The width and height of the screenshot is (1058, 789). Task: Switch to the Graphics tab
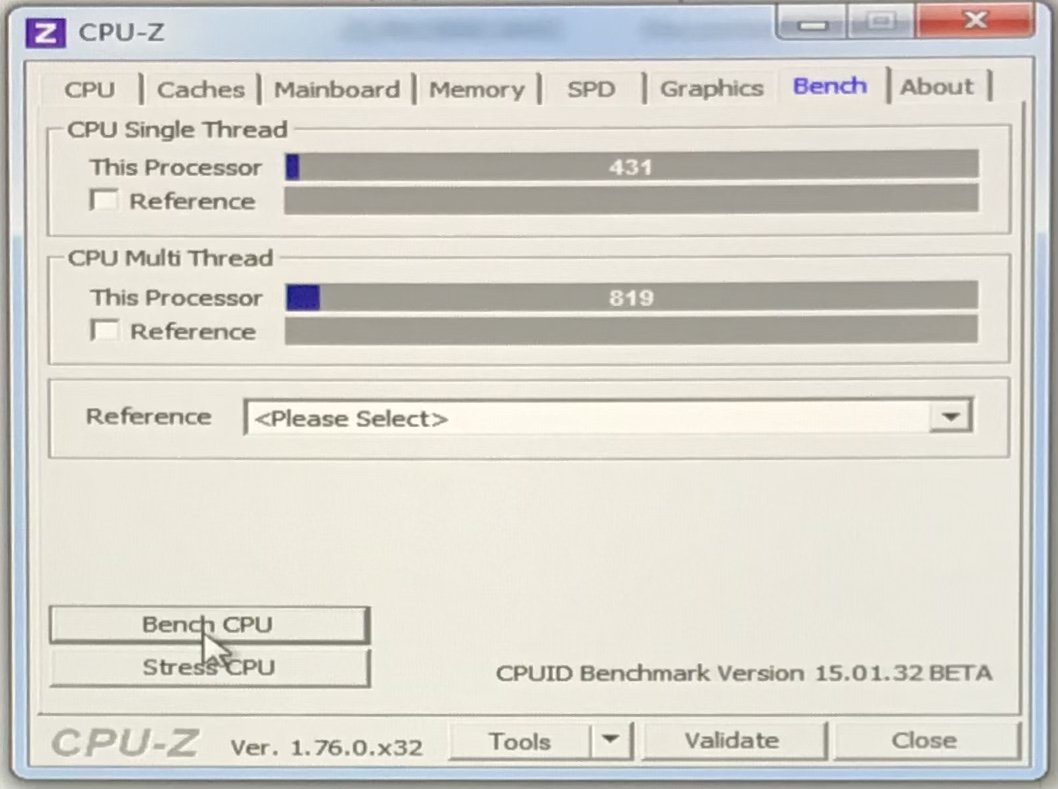[x=711, y=89]
